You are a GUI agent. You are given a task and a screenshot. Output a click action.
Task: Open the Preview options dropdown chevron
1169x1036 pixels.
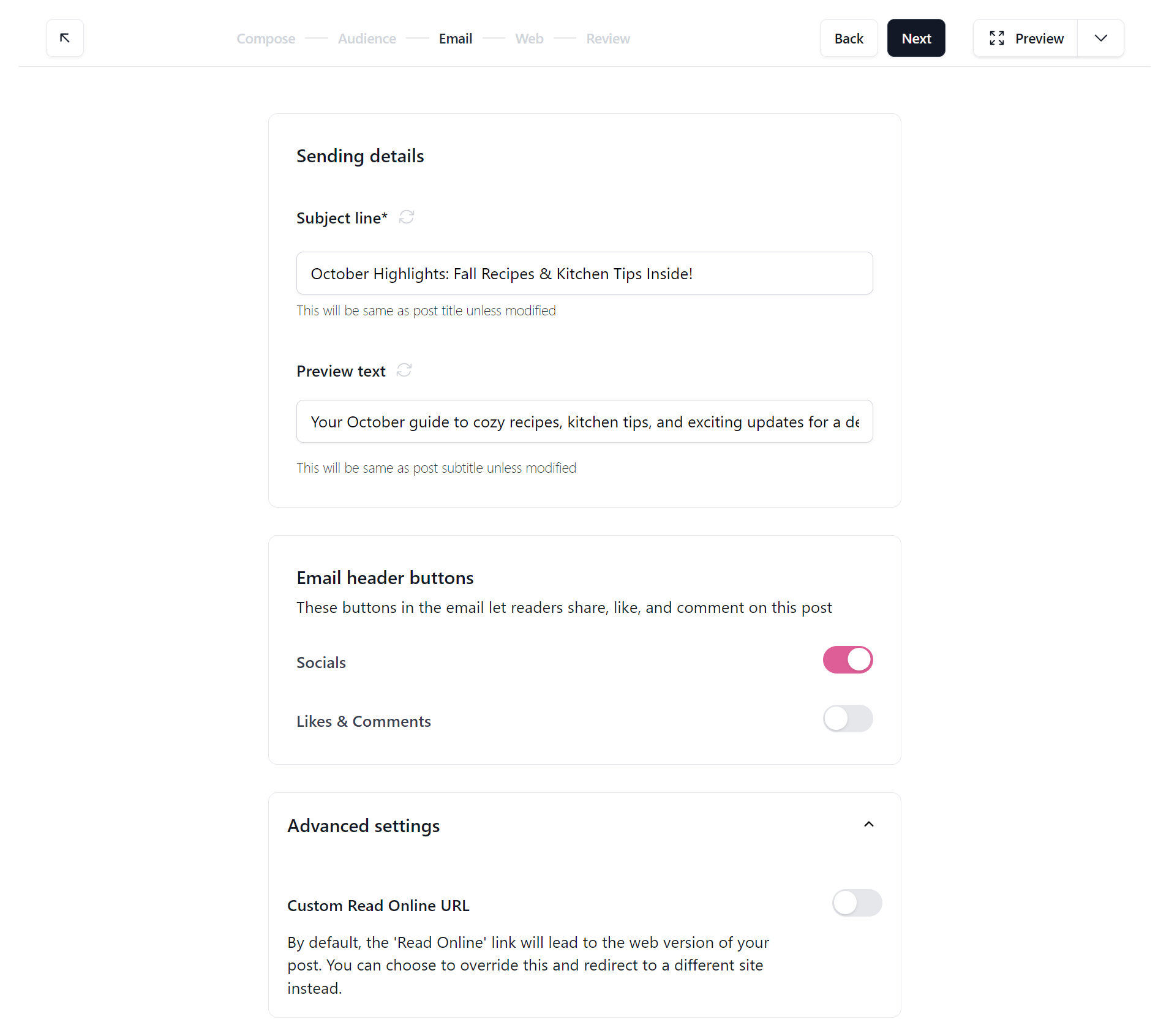click(1100, 38)
